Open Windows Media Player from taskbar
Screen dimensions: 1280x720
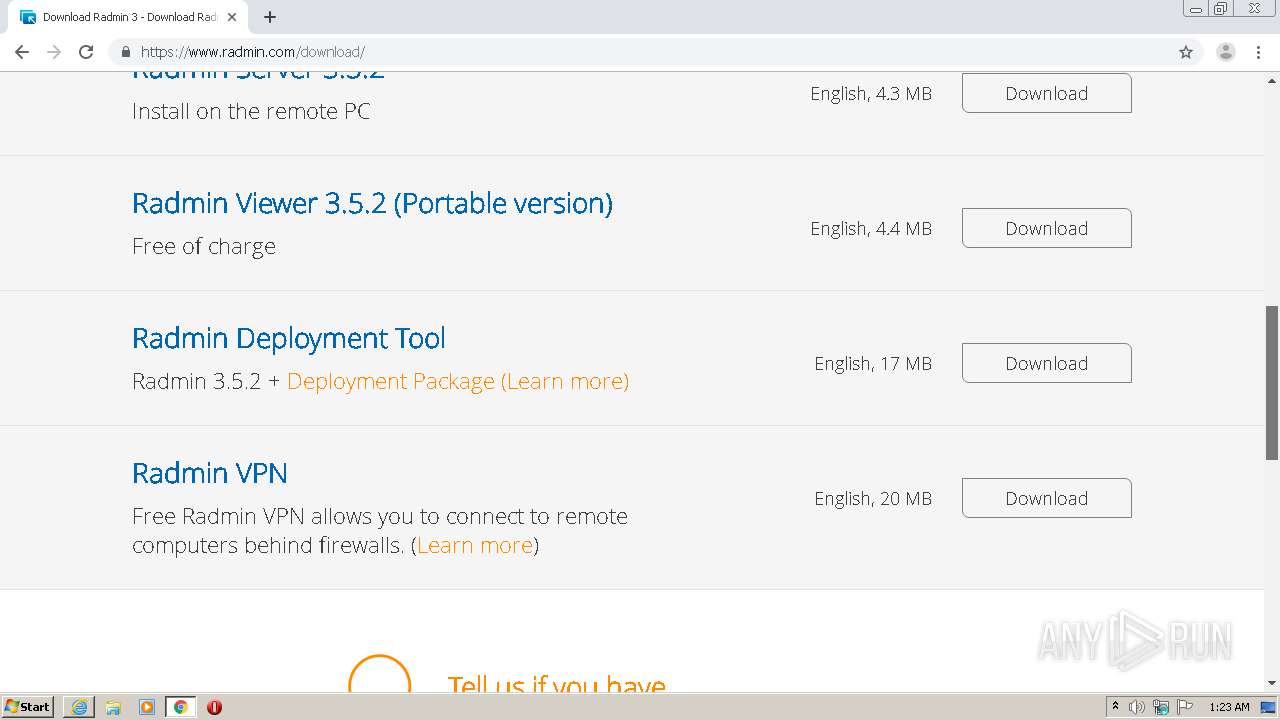pyautogui.click(x=147, y=707)
